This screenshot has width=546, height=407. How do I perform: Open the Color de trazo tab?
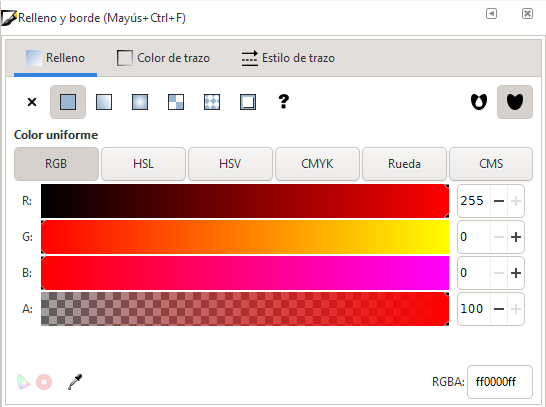point(163,58)
